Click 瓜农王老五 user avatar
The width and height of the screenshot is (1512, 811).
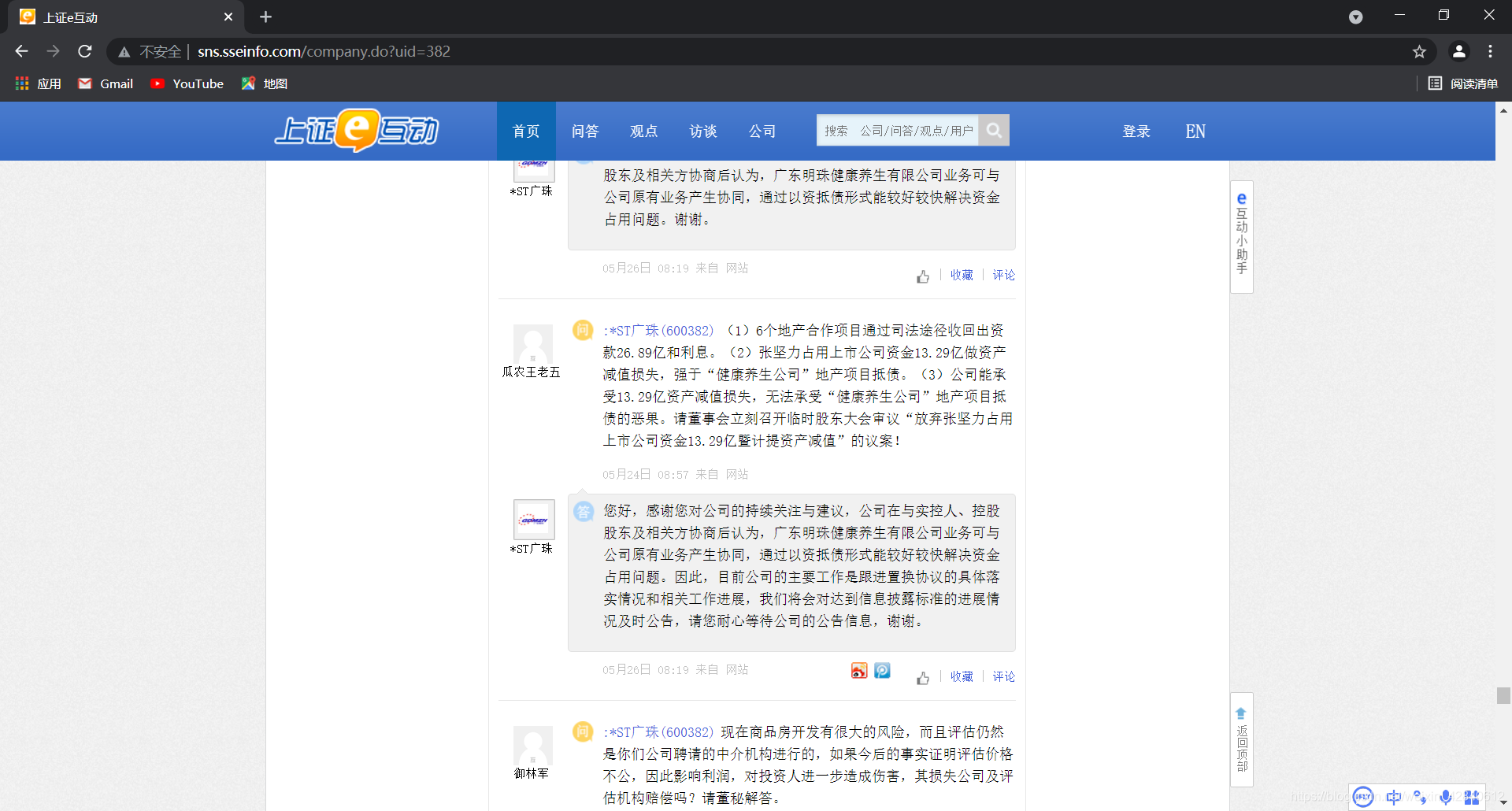coord(533,344)
